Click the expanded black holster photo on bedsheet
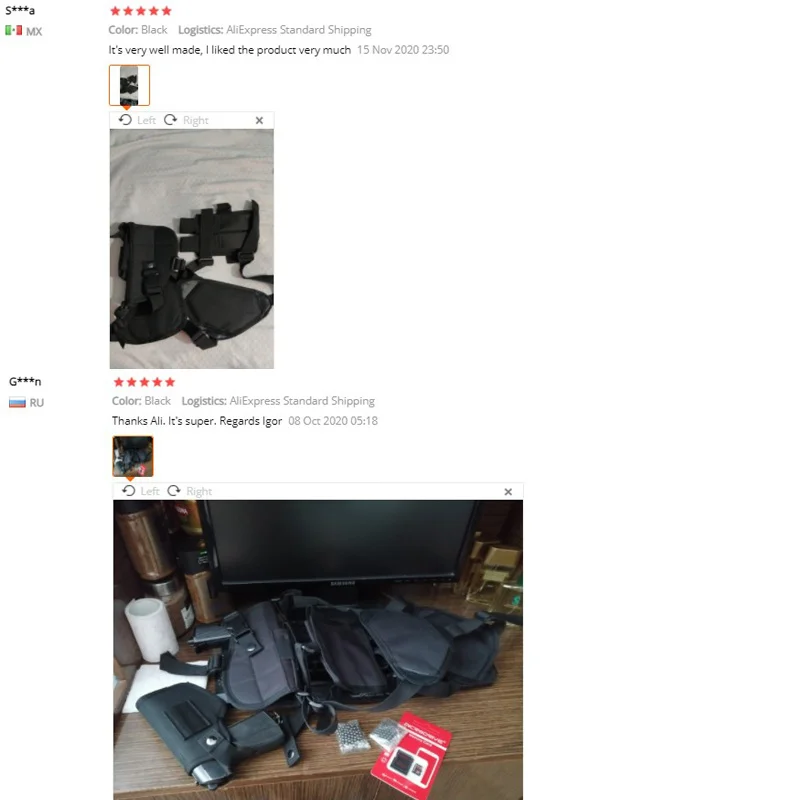The width and height of the screenshot is (800, 800). (x=192, y=248)
